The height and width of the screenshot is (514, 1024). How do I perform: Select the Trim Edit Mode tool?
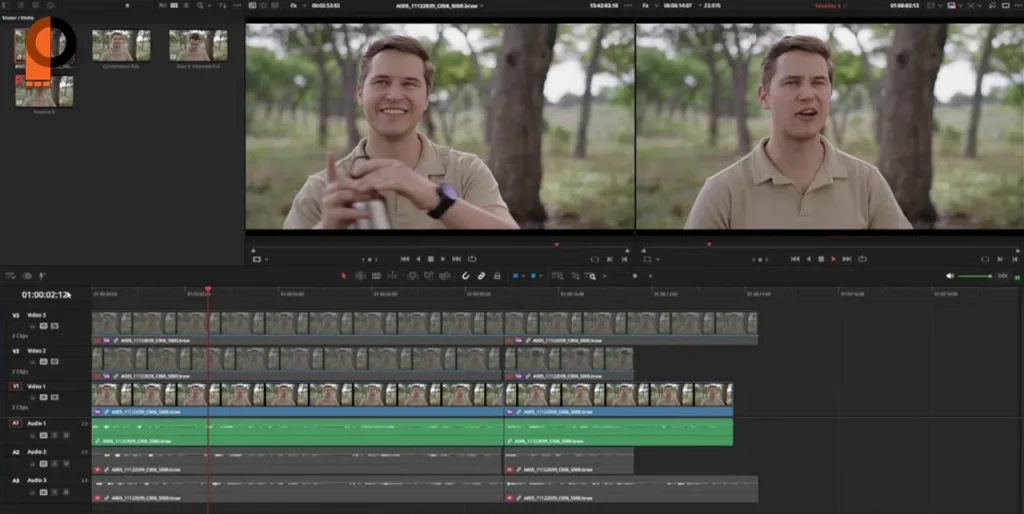tap(360, 275)
